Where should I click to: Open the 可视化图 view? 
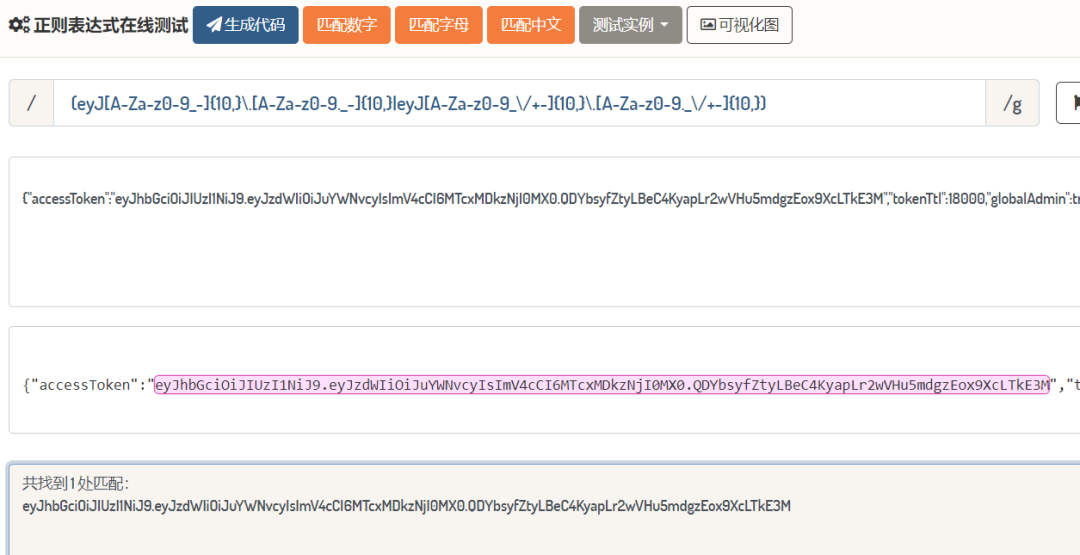[740, 25]
